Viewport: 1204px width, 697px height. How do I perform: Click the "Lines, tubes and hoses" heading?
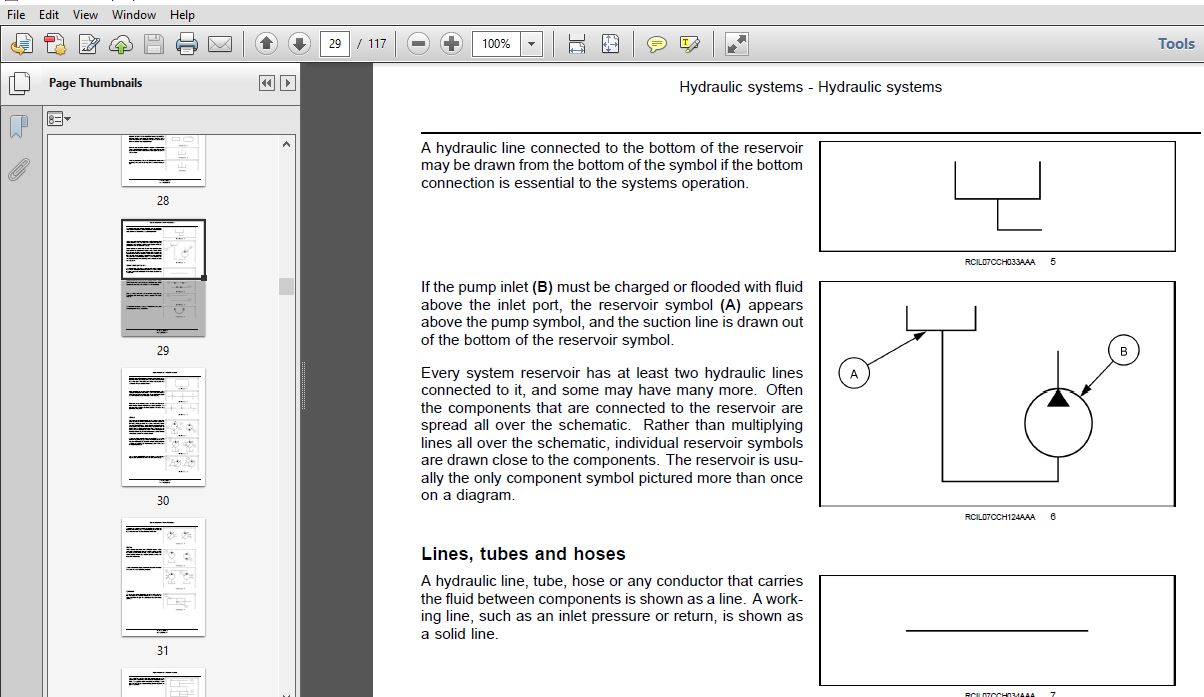pyautogui.click(x=523, y=554)
